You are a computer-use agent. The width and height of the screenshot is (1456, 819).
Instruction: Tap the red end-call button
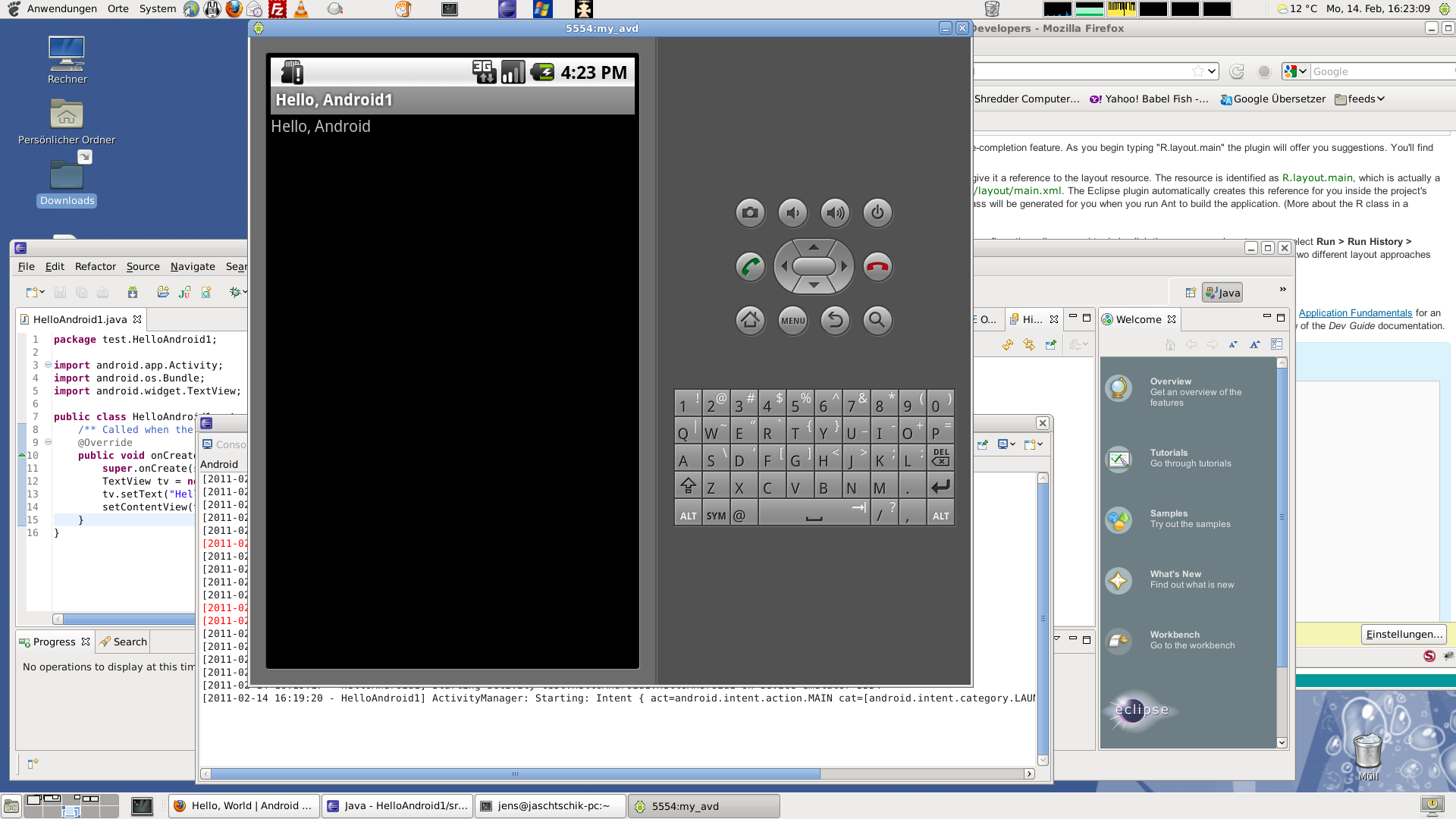point(877,267)
